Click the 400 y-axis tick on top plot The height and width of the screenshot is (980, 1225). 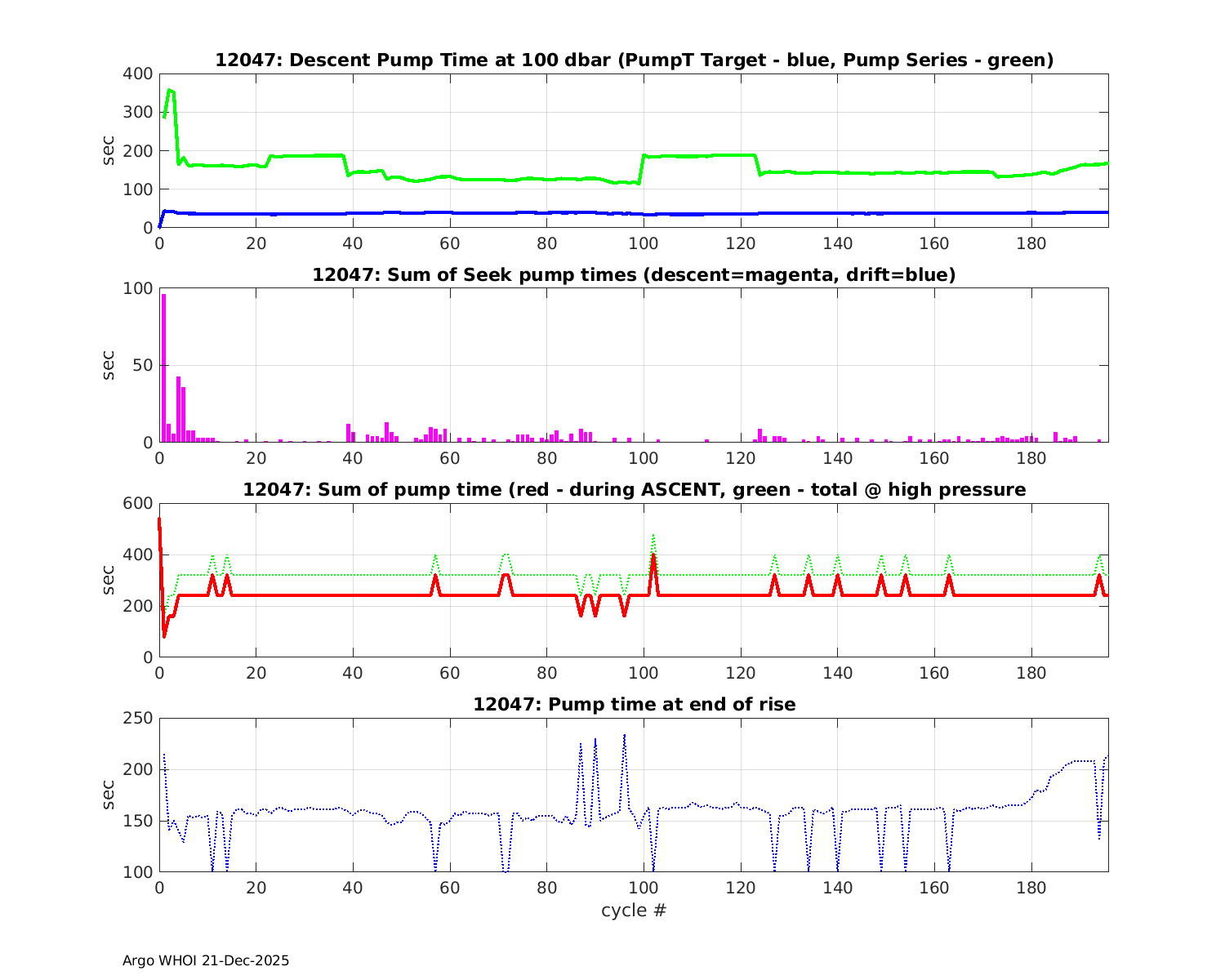(137, 74)
